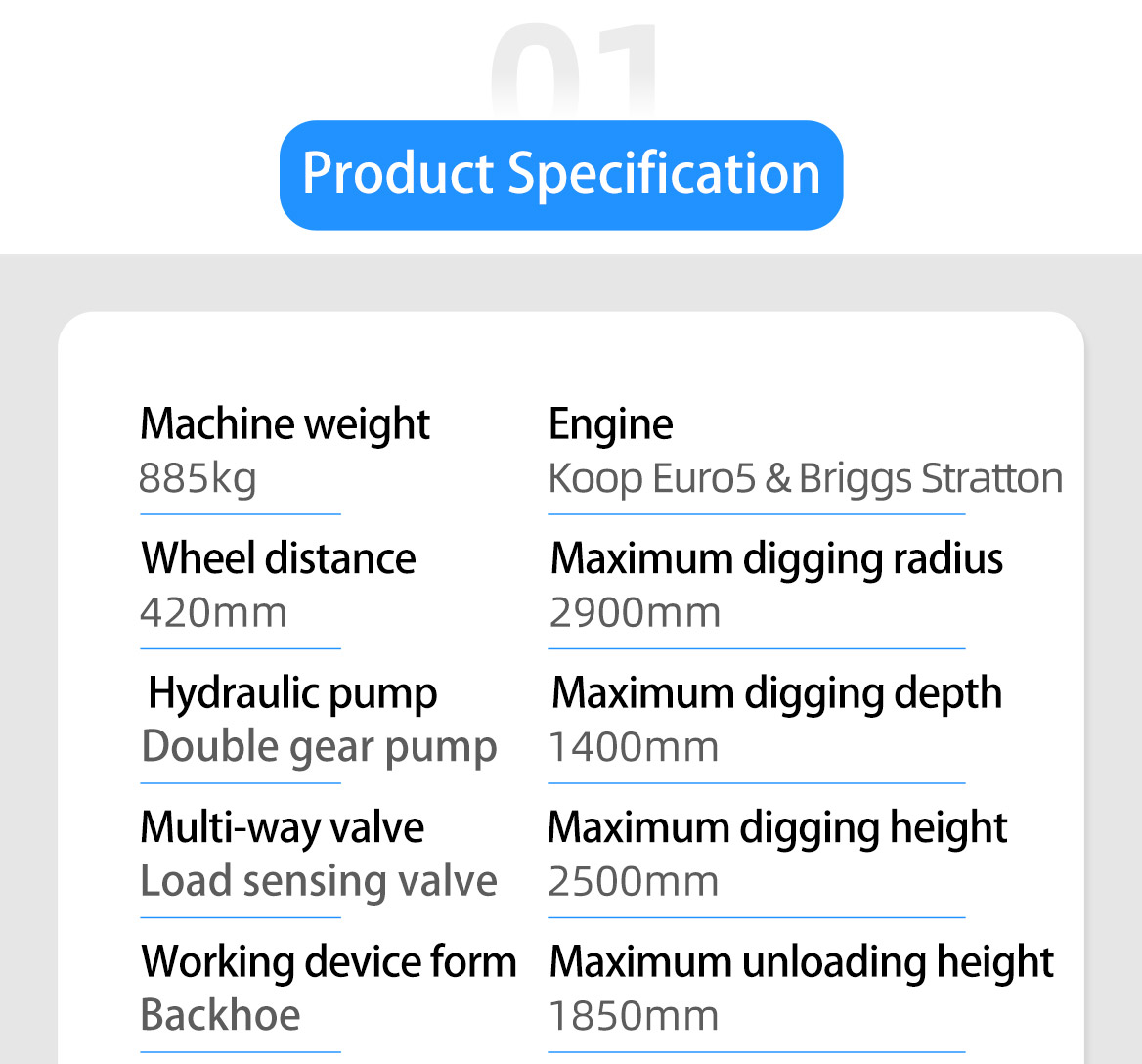Select Maximum digging height heading
The image size is (1142, 1064).
(x=776, y=828)
